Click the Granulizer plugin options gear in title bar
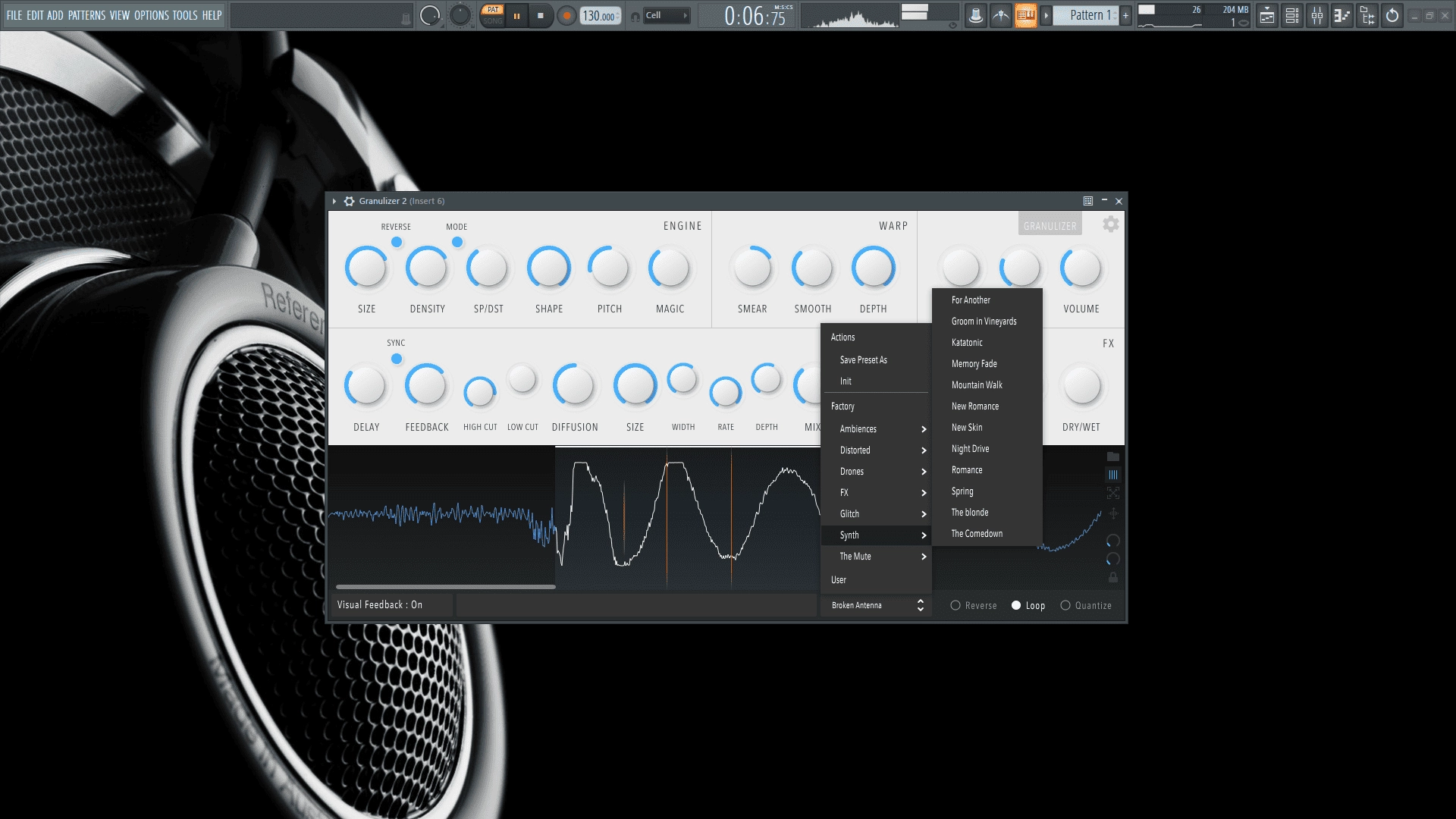This screenshot has height=819, width=1456. (349, 201)
